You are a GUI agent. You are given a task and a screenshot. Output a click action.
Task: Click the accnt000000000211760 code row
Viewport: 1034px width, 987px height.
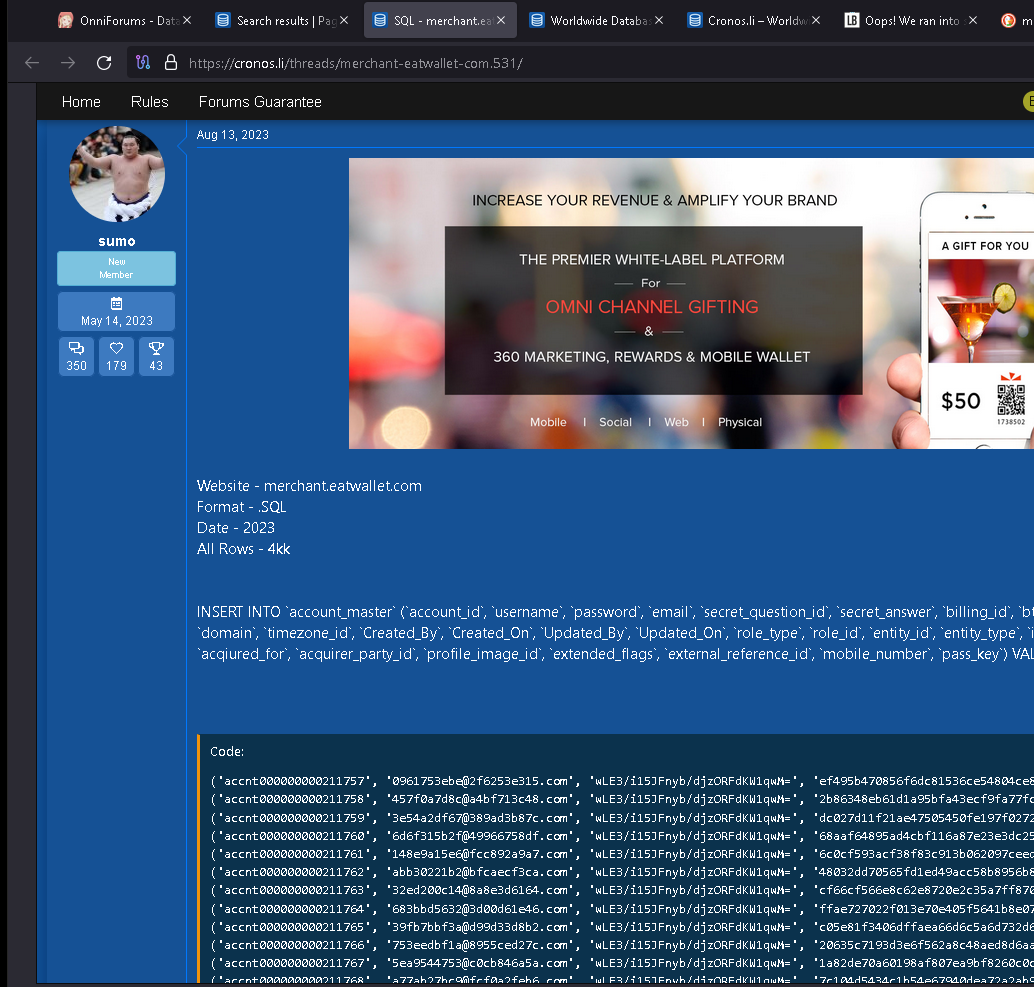coord(622,836)
